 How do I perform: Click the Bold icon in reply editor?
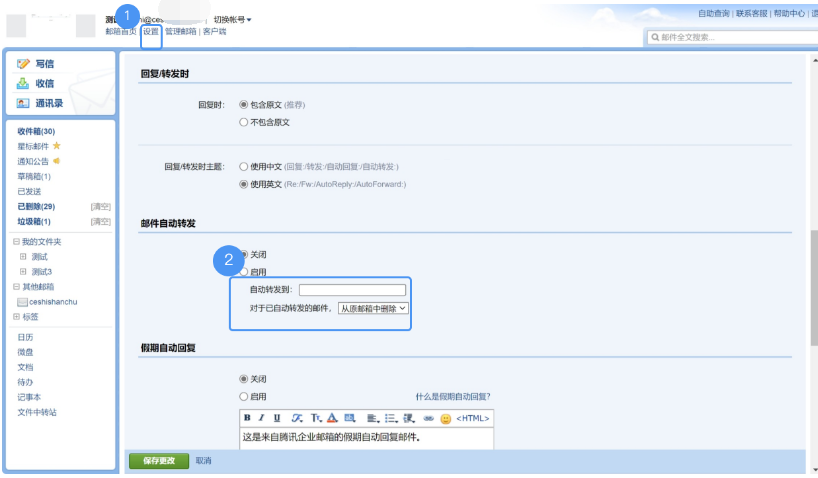pos(247,418)
